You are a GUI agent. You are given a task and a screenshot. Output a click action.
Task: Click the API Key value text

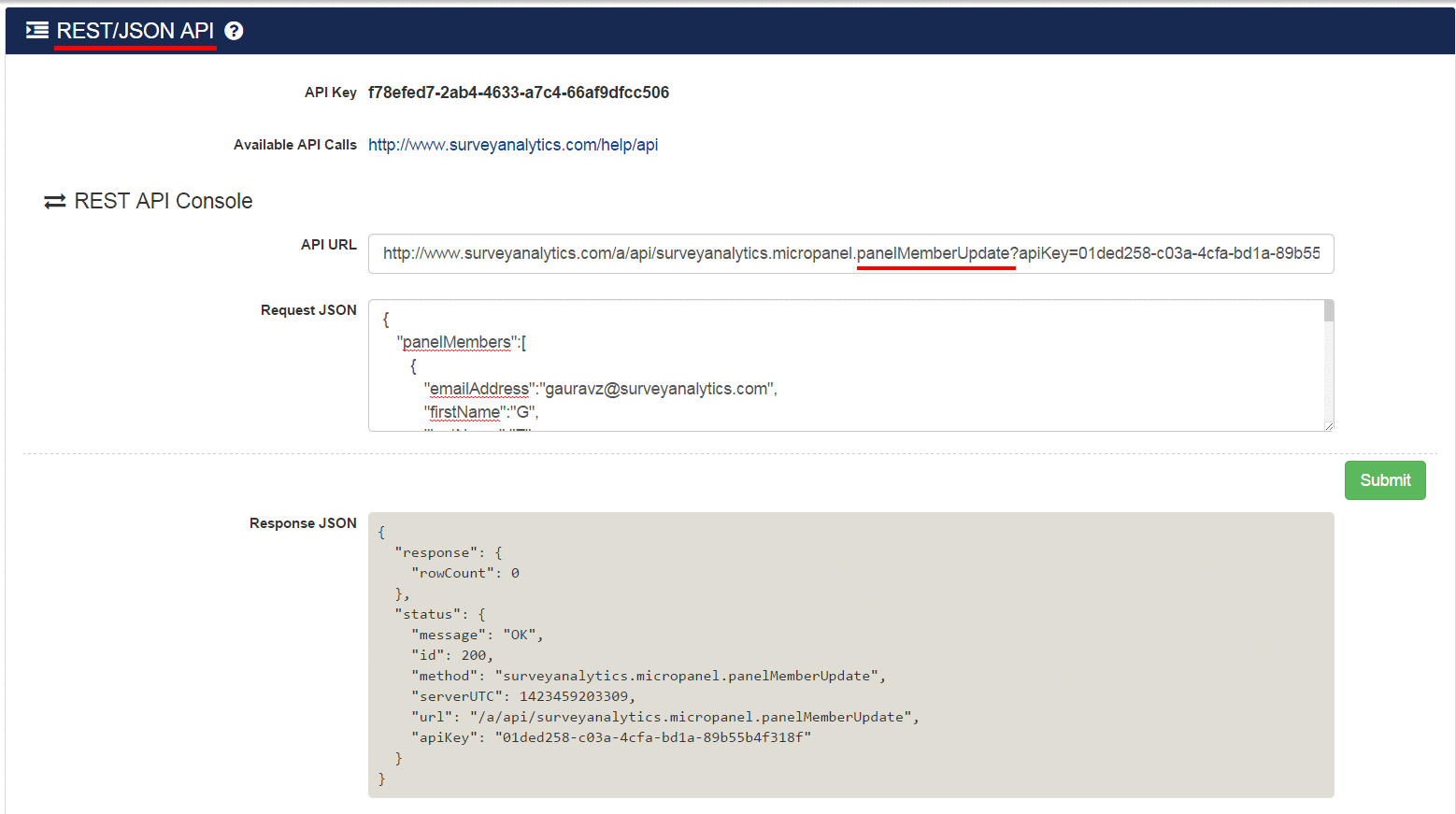pyautogui.click(x=519, y=93)
